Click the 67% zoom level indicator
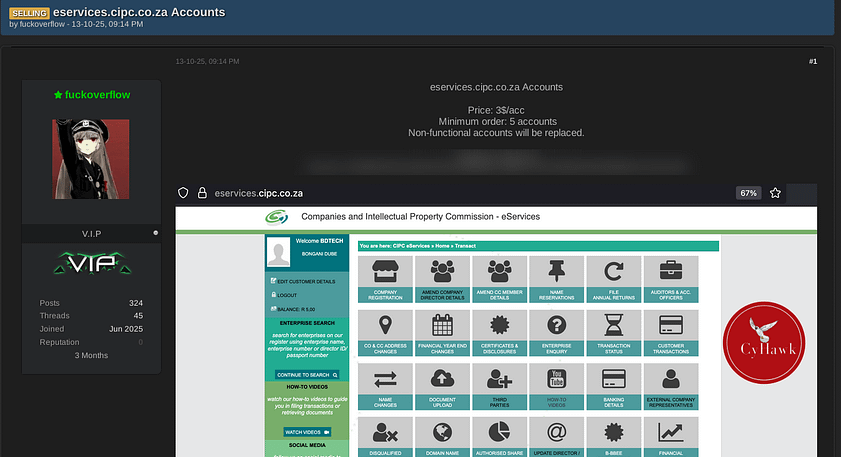The image size is (841, 457). 748,193
